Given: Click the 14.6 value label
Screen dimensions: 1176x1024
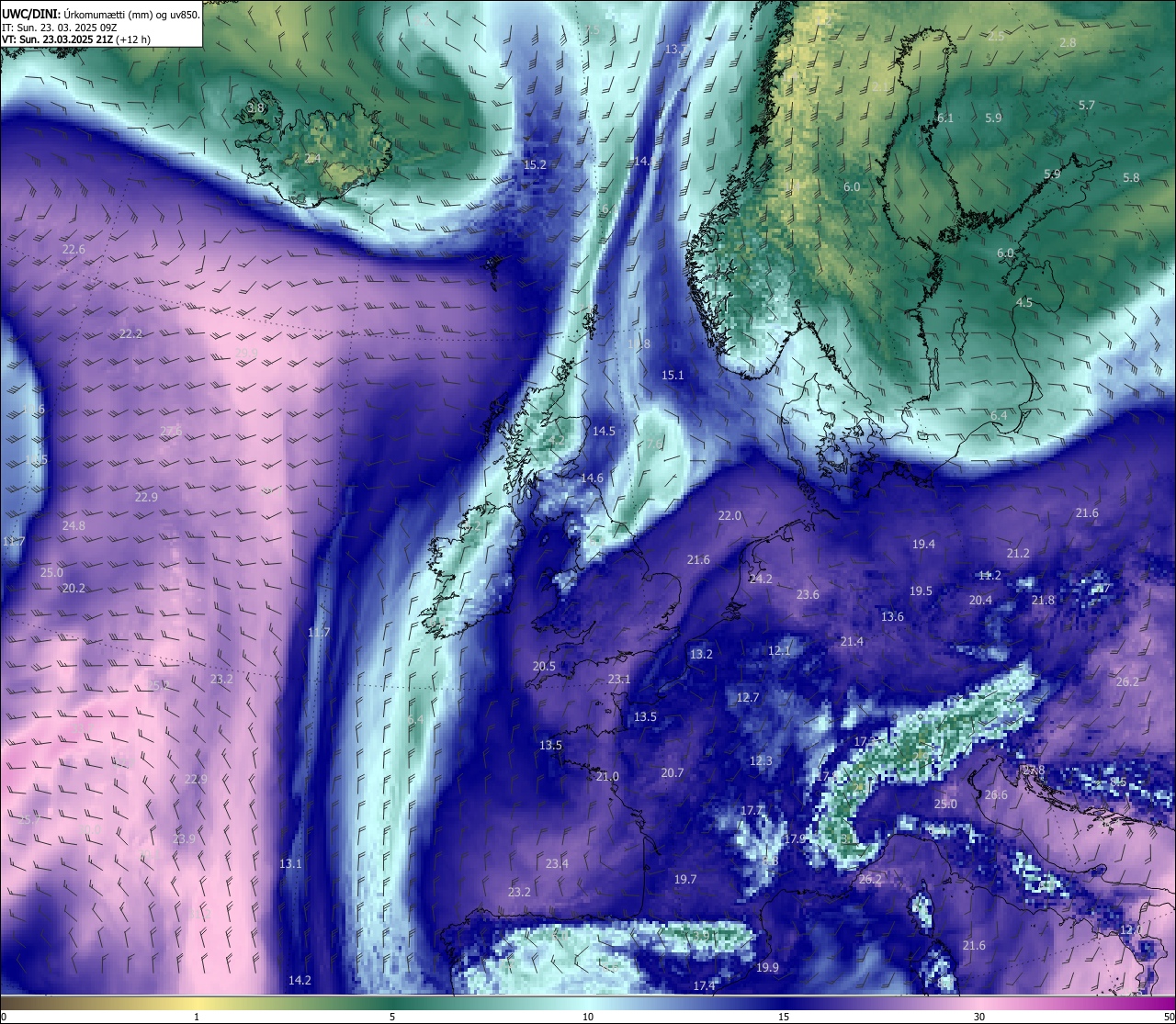Looking at the screenshot, I should [592, 478].
